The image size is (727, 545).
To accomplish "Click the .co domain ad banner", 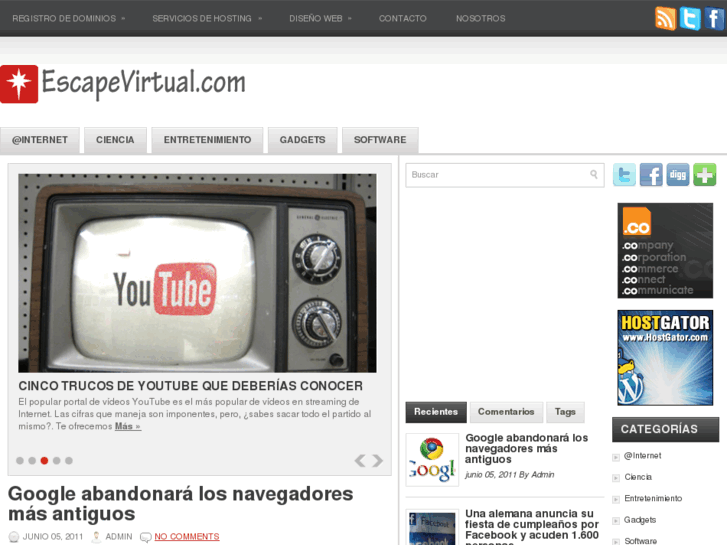I will 665,250.
